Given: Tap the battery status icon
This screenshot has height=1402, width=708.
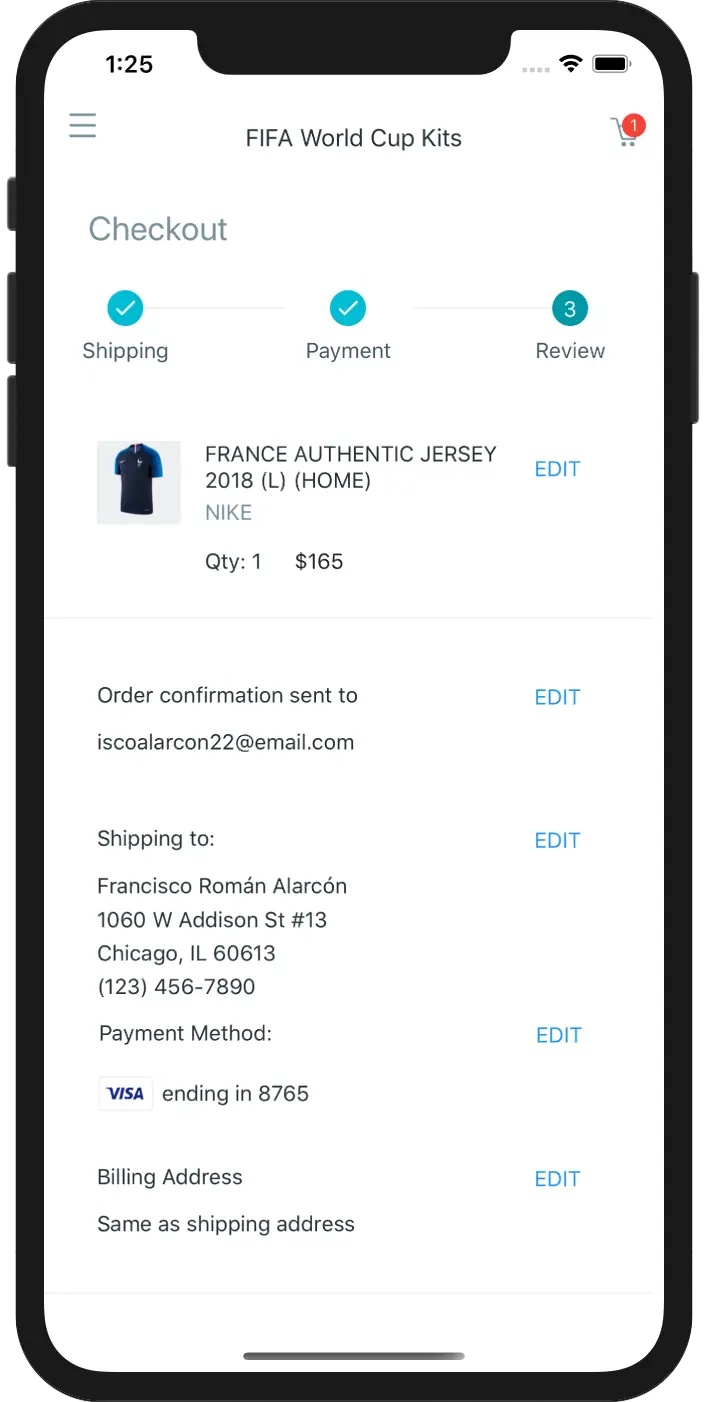Looking at the screenshot, I should [610, 65].
